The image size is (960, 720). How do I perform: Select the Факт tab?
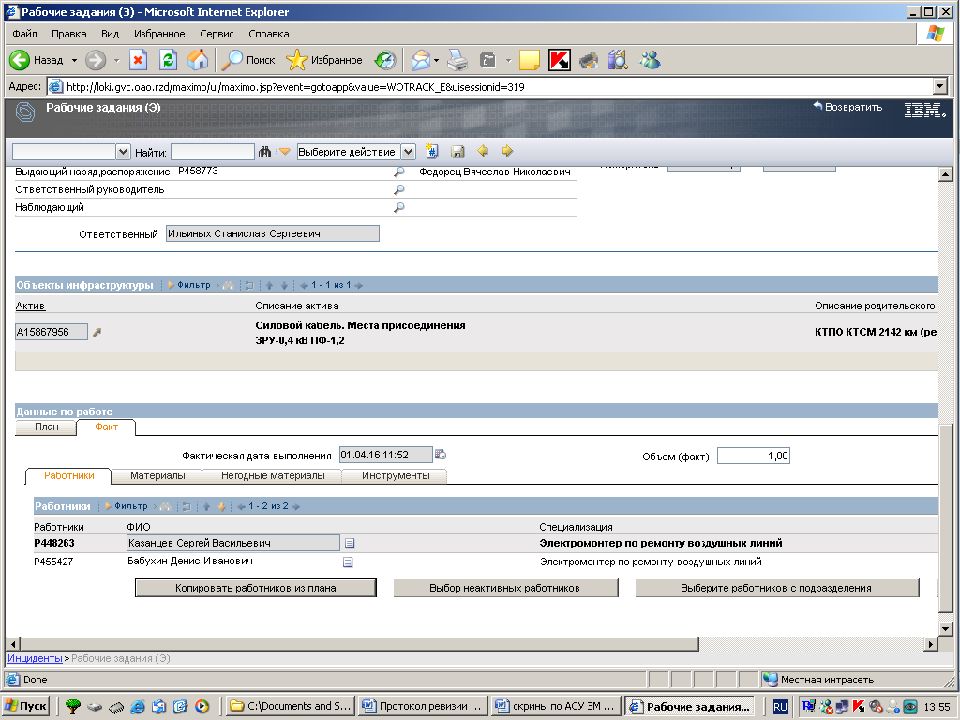tap(106, 427)
